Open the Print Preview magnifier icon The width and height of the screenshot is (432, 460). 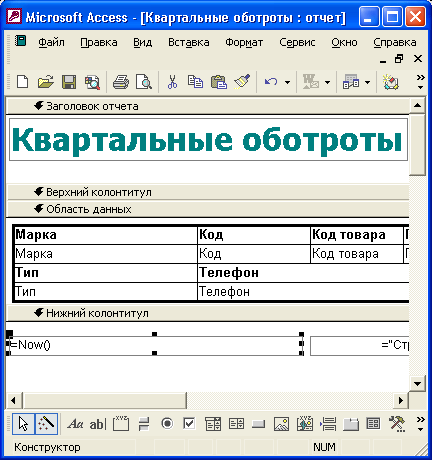[144, 82]
